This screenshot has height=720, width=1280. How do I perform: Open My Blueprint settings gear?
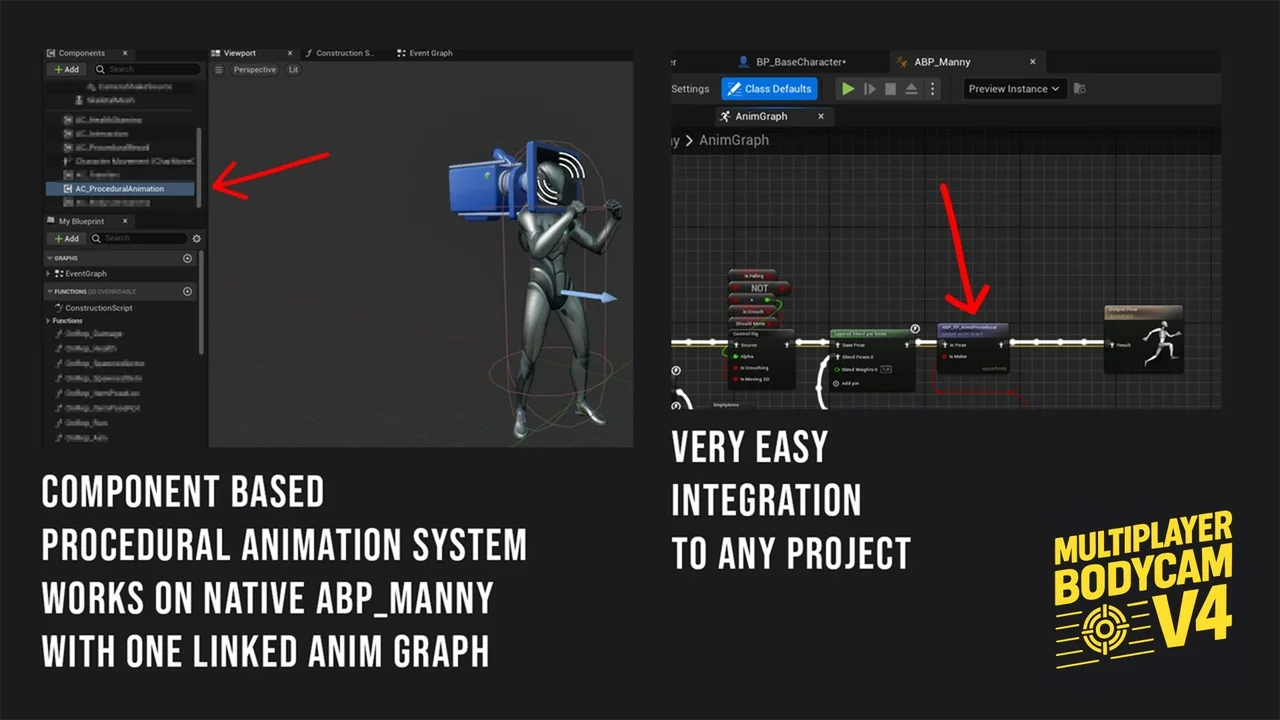pos(196,239)
